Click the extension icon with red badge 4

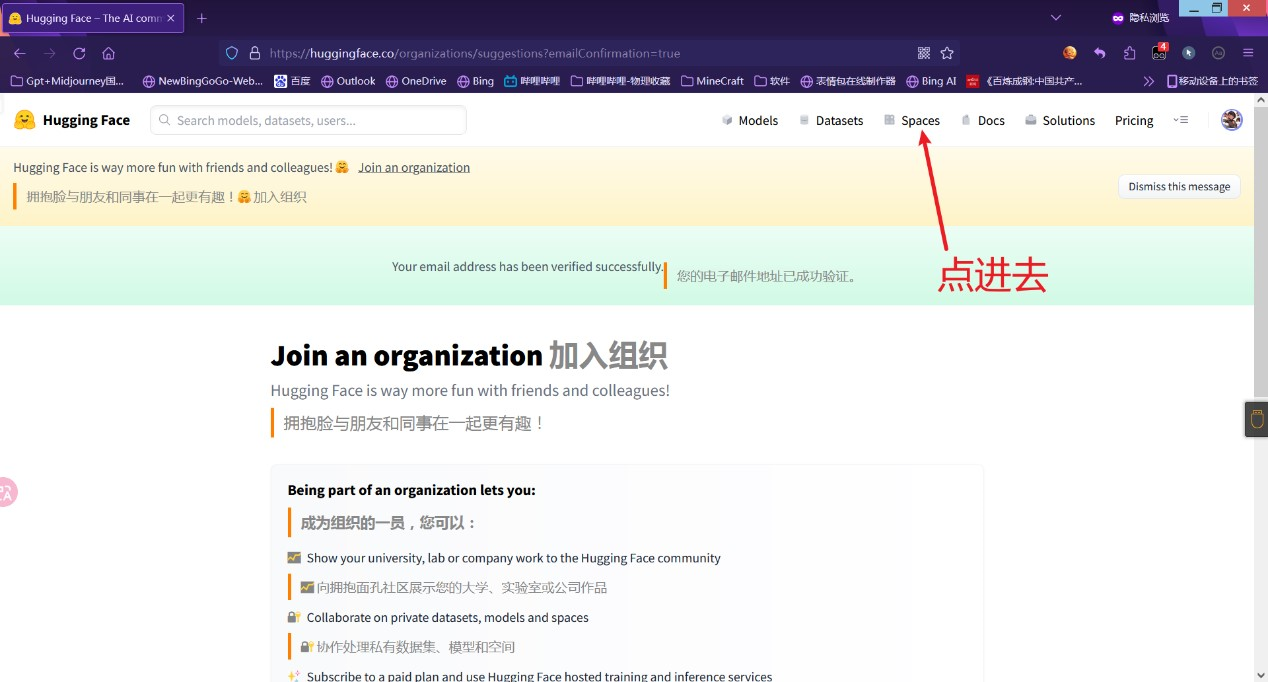click(x=1160, y=52)
